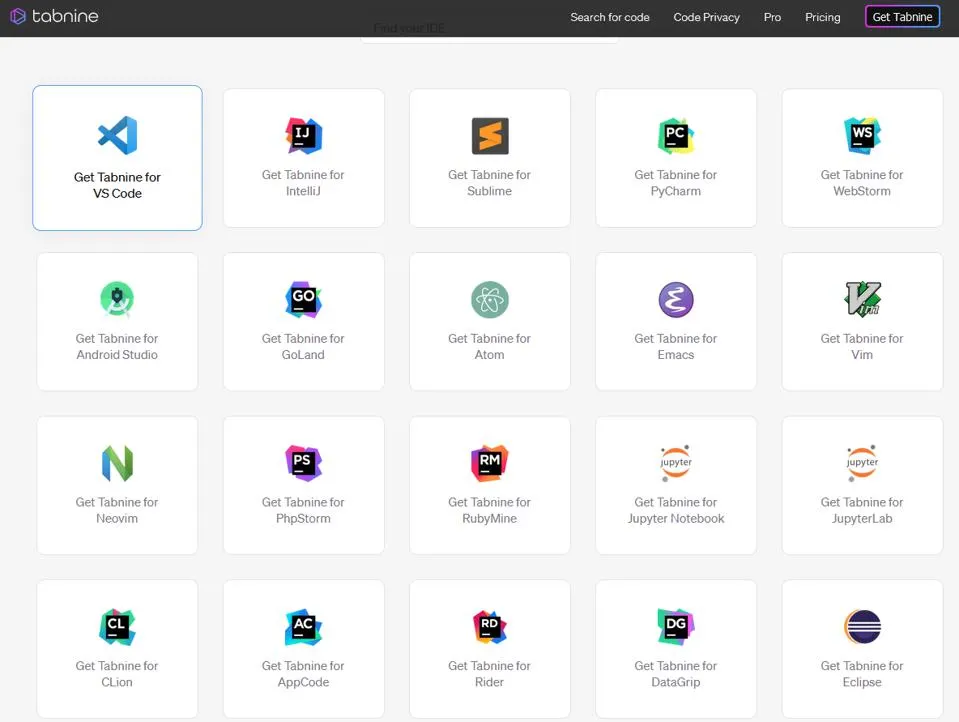959x722 pixels.
Task: Select the Vim logo icon
Action: 862,299
